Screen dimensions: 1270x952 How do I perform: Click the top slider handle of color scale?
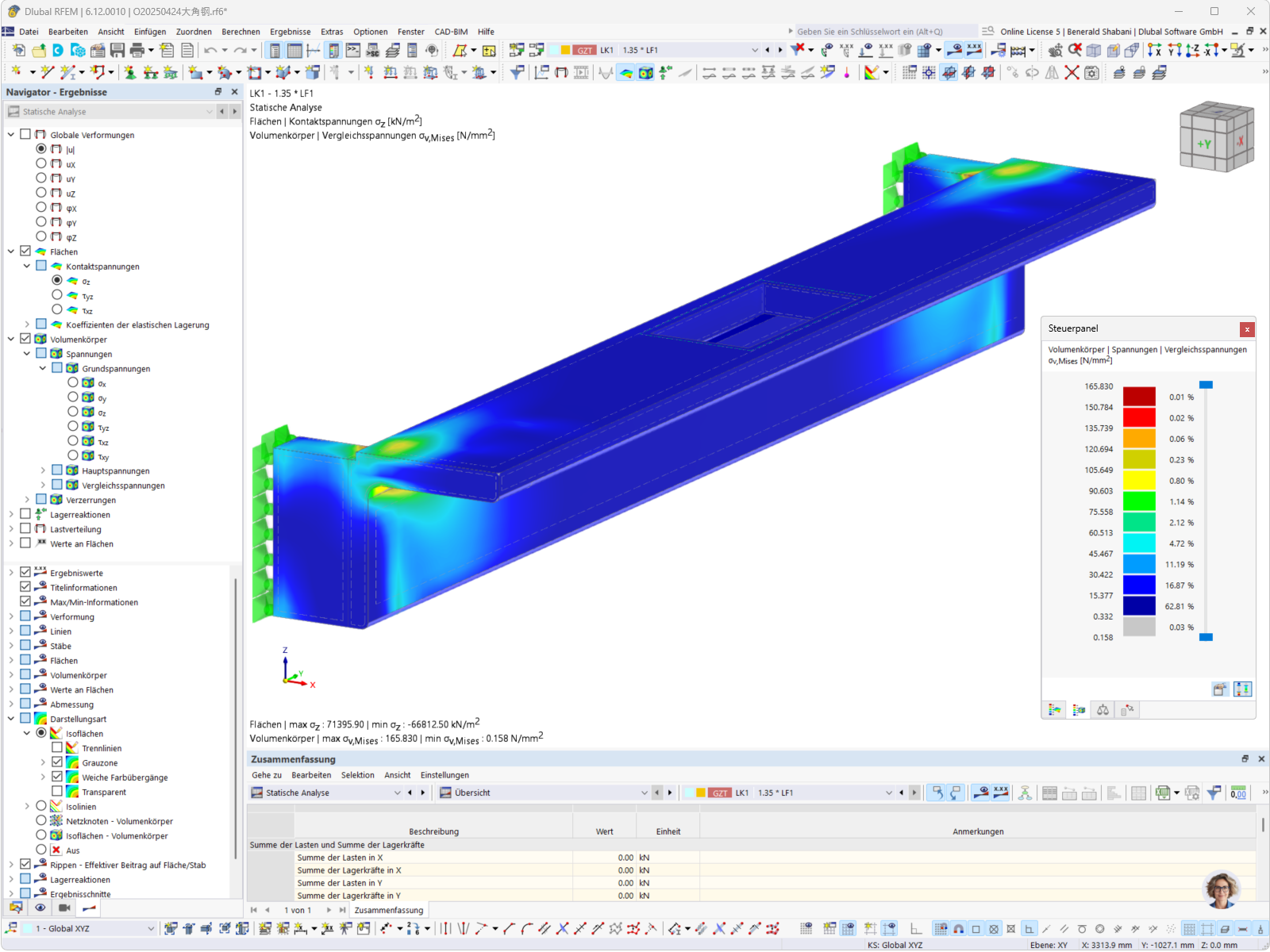tap(1206, 385)
